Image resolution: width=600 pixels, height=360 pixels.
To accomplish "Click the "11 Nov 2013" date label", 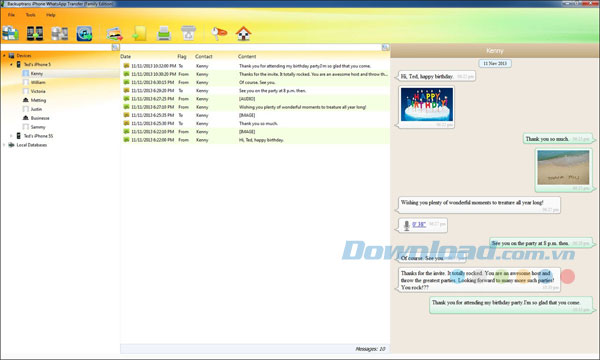I will coord(495,64).
